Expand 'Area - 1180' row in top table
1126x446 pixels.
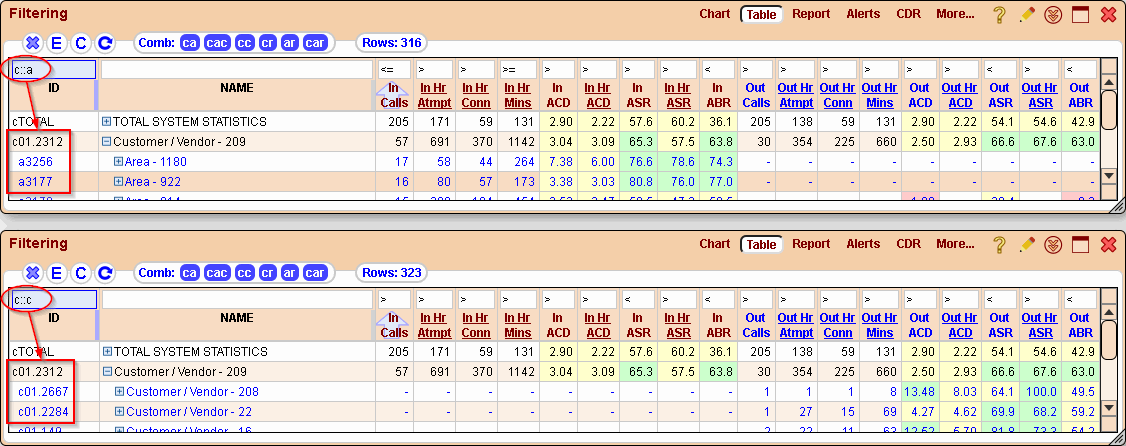point(119,161)
